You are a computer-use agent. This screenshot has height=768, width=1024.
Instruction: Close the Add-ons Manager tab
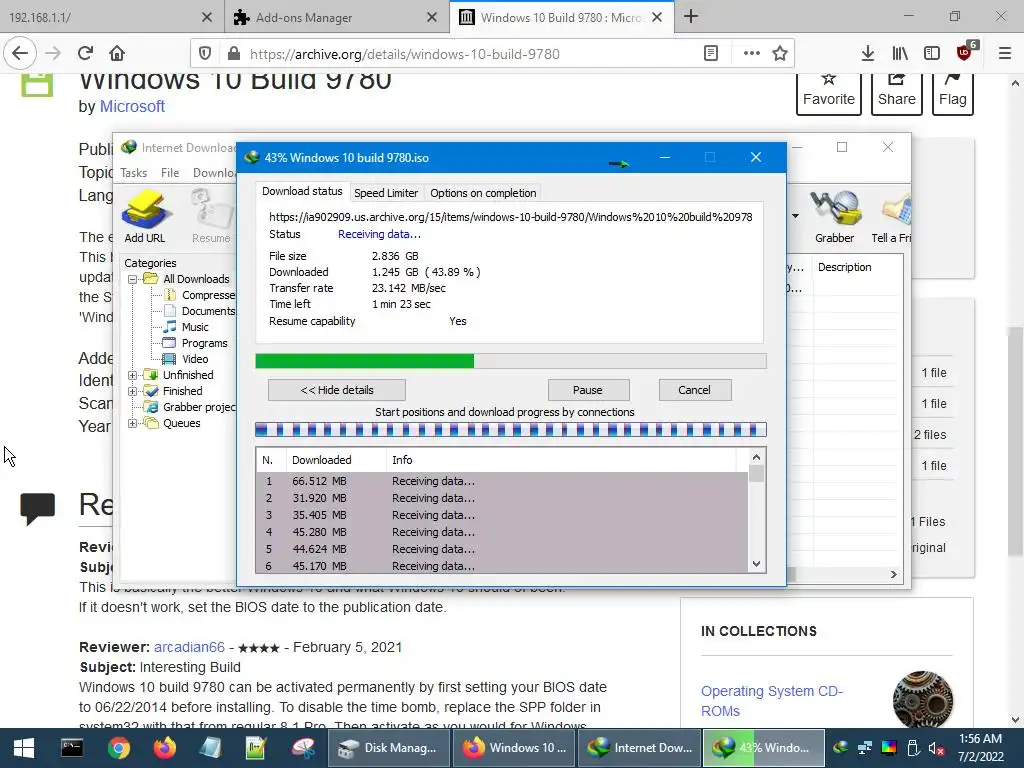(x=432, y=18)
